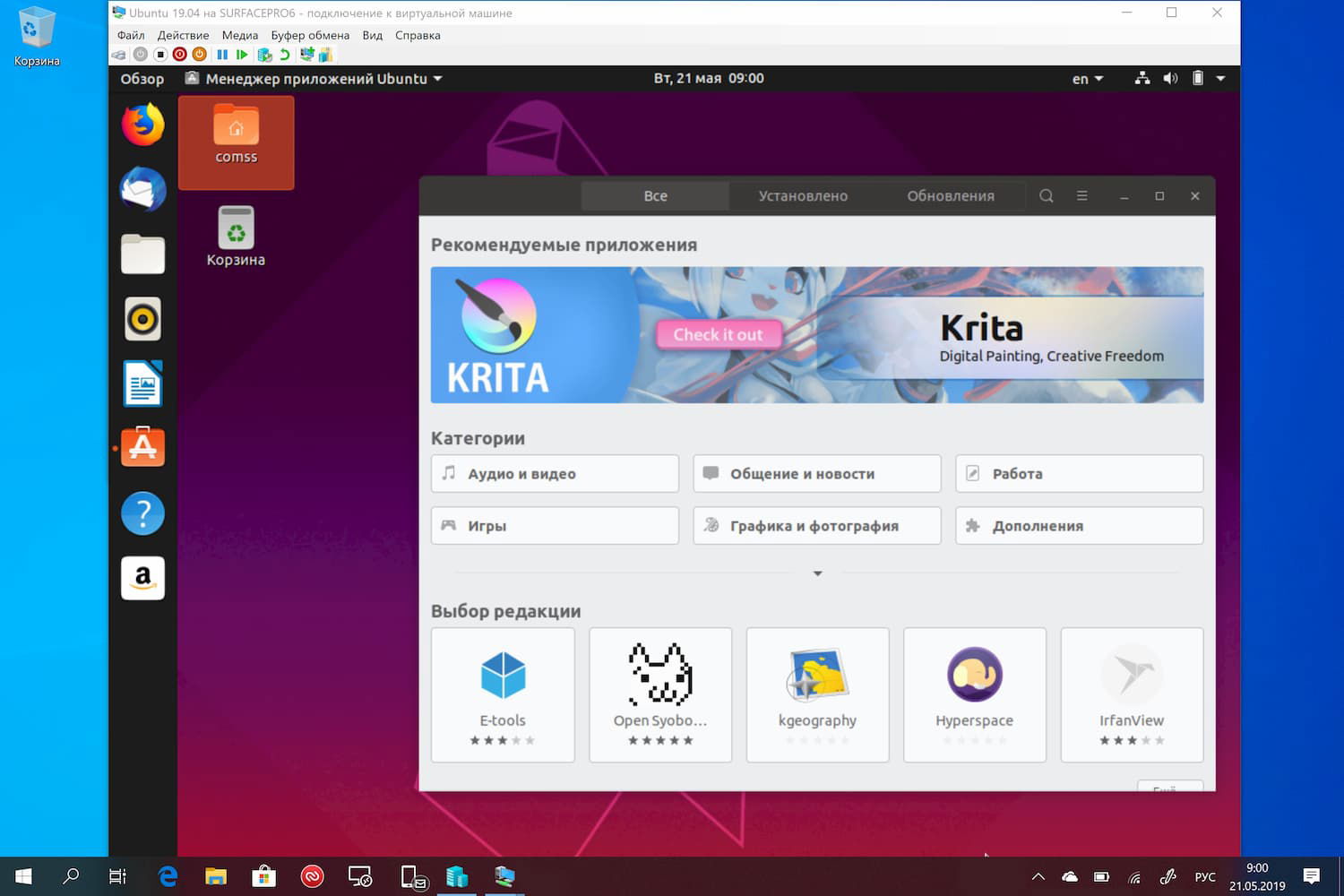The image size is (1344, 896).
Task: Open the Hyperspace app from Editor's Choice
Action: 974,694
